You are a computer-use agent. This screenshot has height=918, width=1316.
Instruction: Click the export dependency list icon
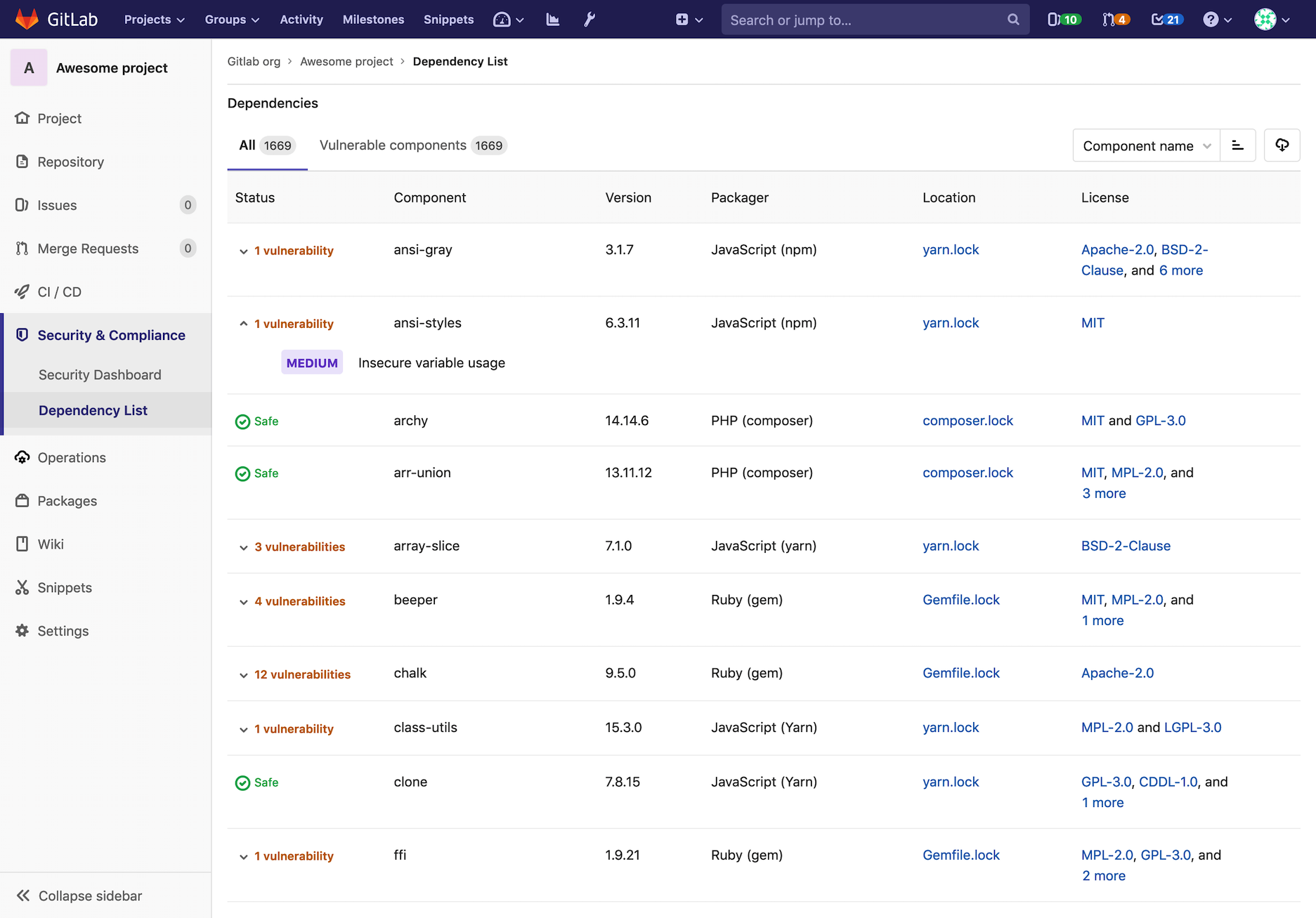tap(1282, 145)
